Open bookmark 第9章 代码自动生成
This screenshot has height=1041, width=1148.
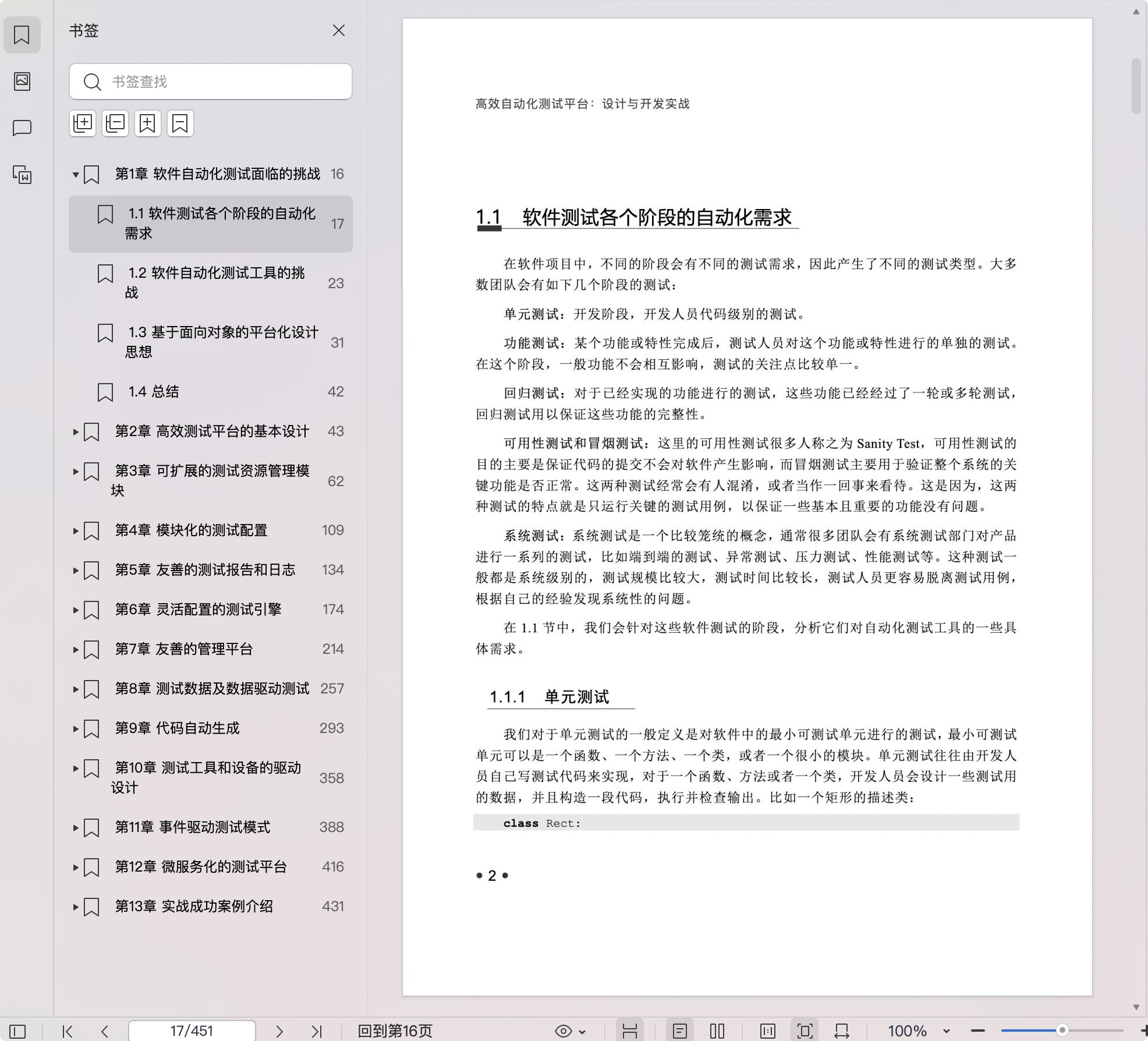click(177, 728)
